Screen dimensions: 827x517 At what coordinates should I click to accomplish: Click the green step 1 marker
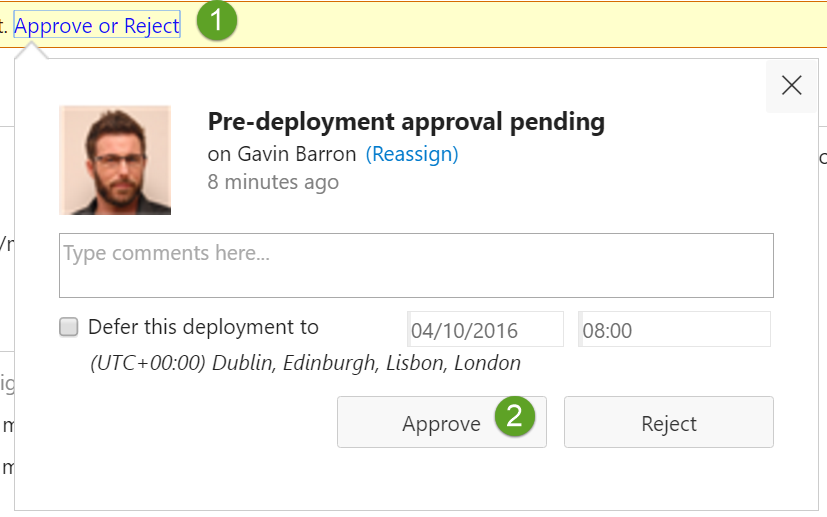(216, 21)
